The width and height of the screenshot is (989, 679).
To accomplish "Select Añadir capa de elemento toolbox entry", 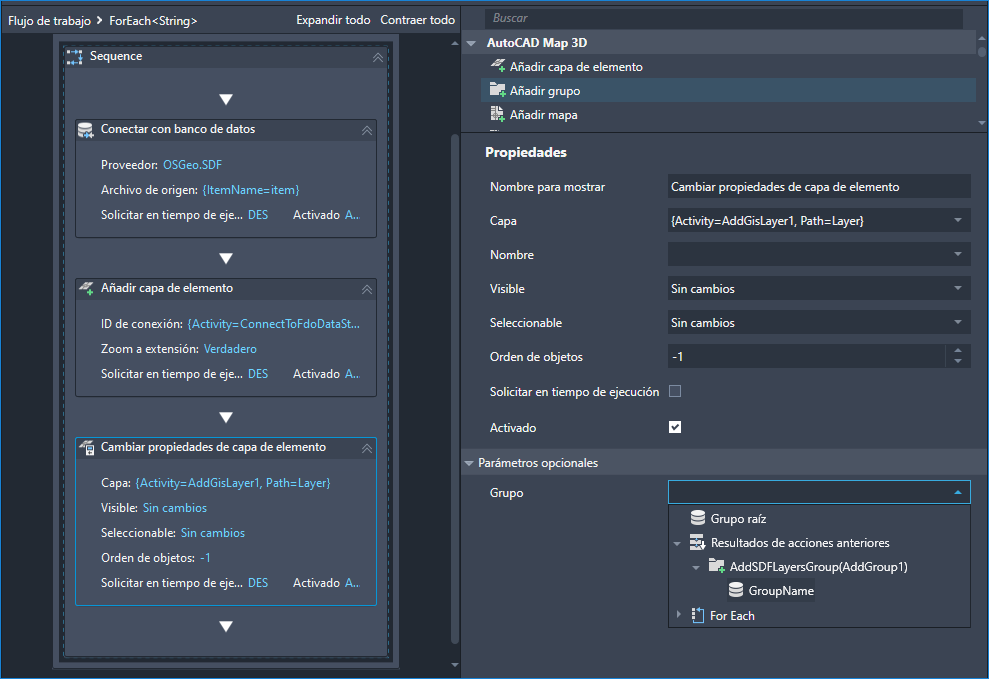I will (x=729, y=66).
